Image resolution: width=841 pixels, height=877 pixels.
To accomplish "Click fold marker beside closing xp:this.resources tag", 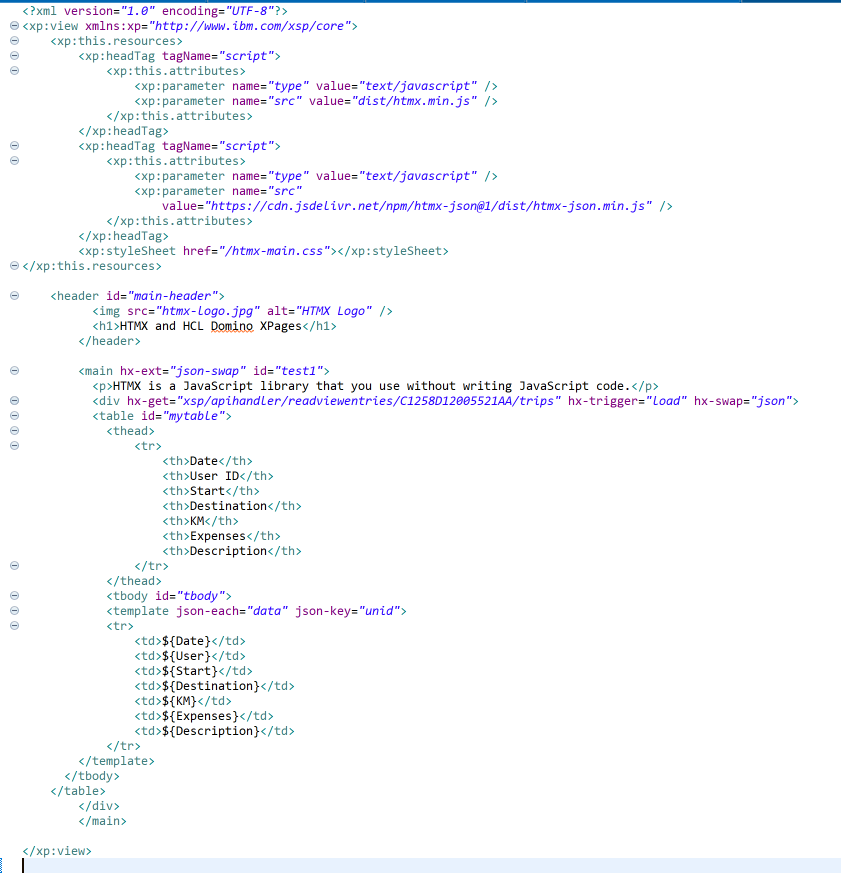I will 13,266.
